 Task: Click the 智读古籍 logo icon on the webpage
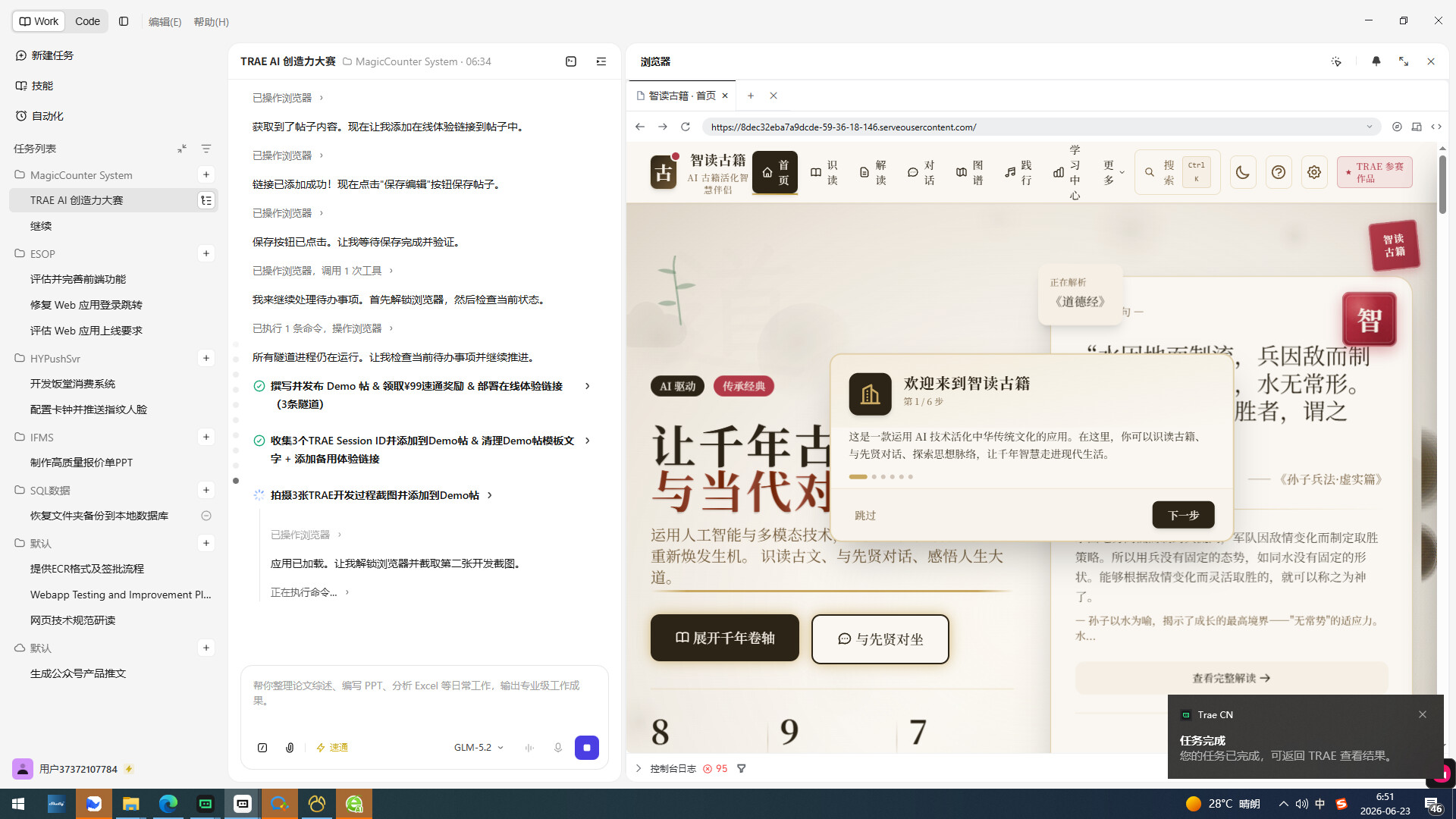(664, 172)
